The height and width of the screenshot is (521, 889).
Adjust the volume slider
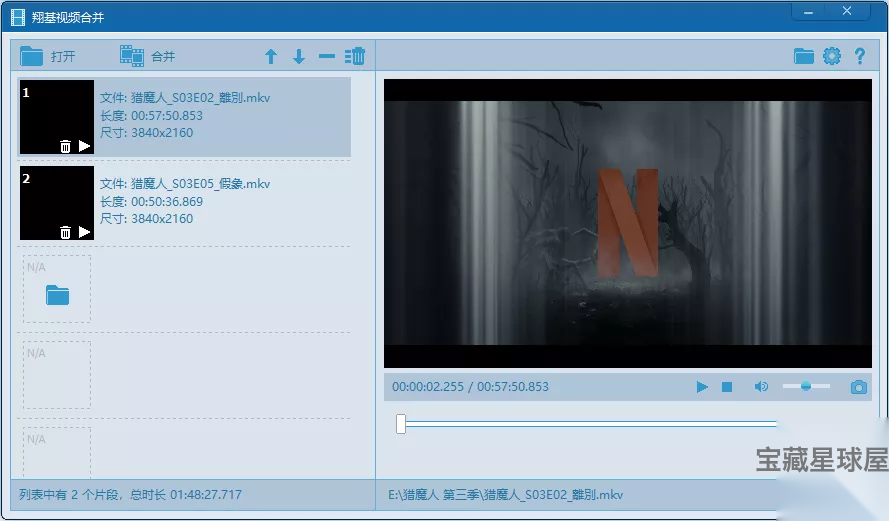point(806,387)
